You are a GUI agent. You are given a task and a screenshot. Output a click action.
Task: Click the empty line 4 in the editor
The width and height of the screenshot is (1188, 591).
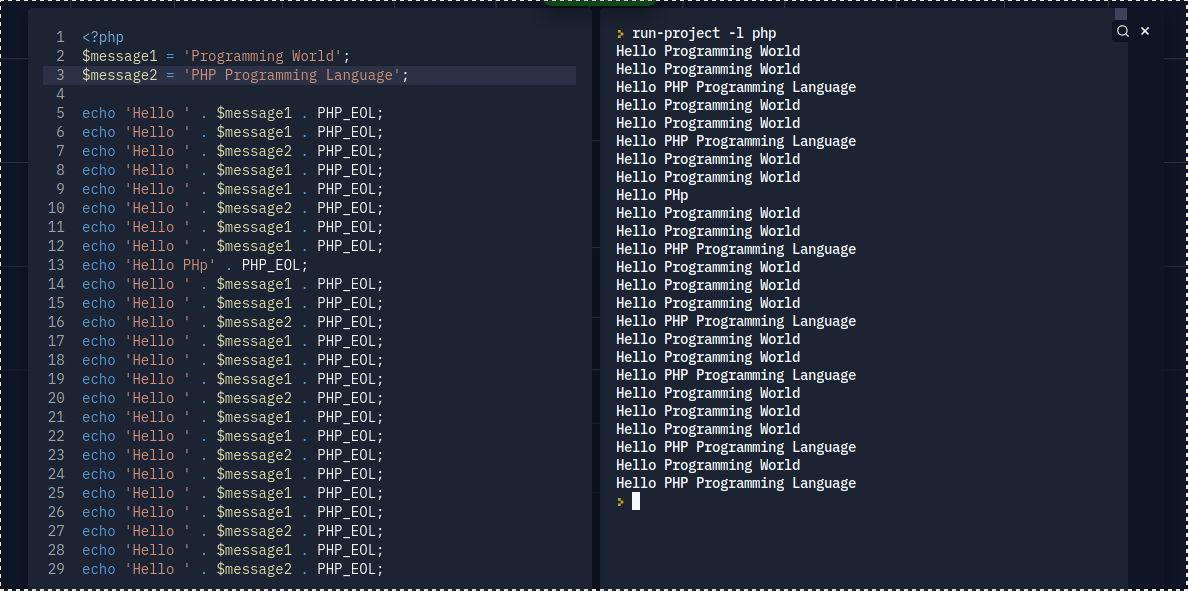pyautogui.click(x=300, y=94)
